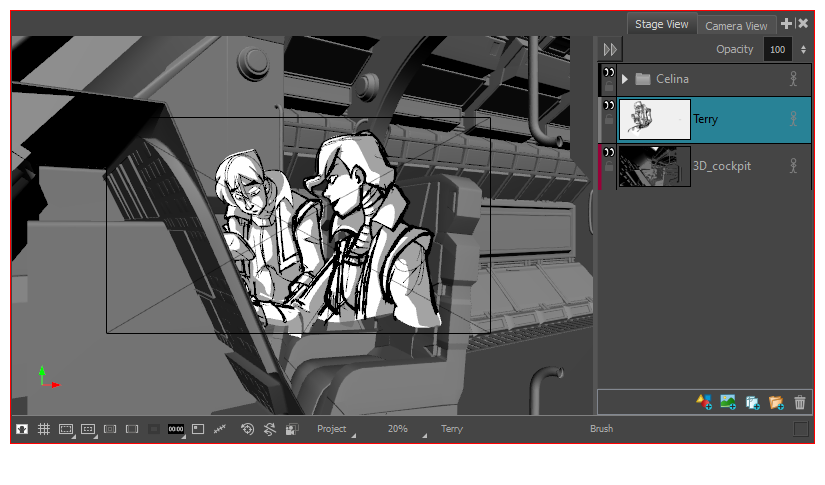Collapse the layer panel with double-arrow button

[x=610, y=49]
